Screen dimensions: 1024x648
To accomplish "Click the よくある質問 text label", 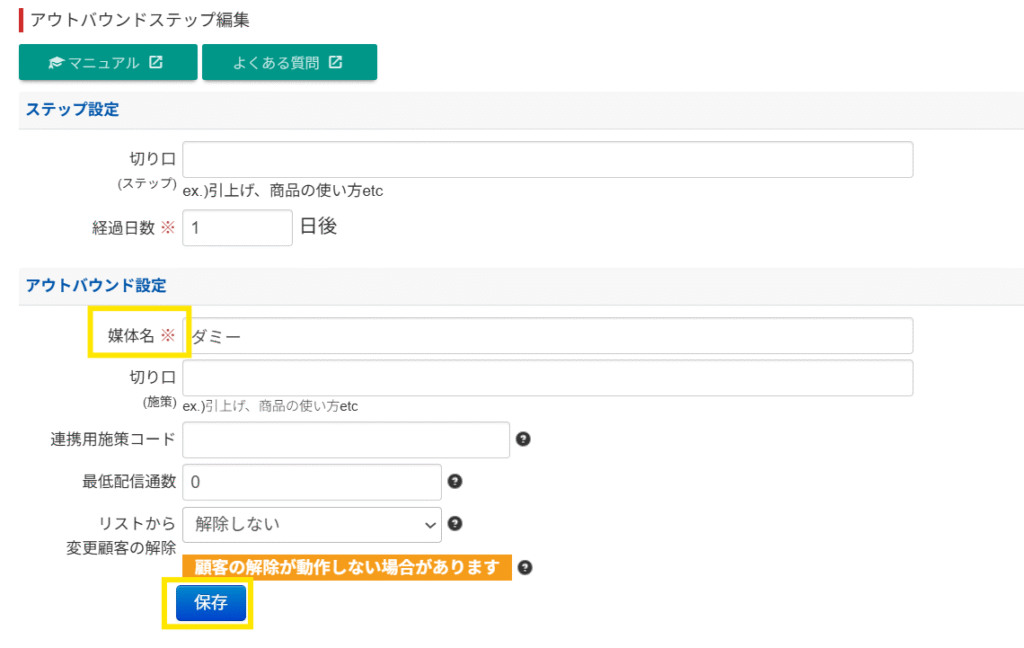I will click(276, 63).
